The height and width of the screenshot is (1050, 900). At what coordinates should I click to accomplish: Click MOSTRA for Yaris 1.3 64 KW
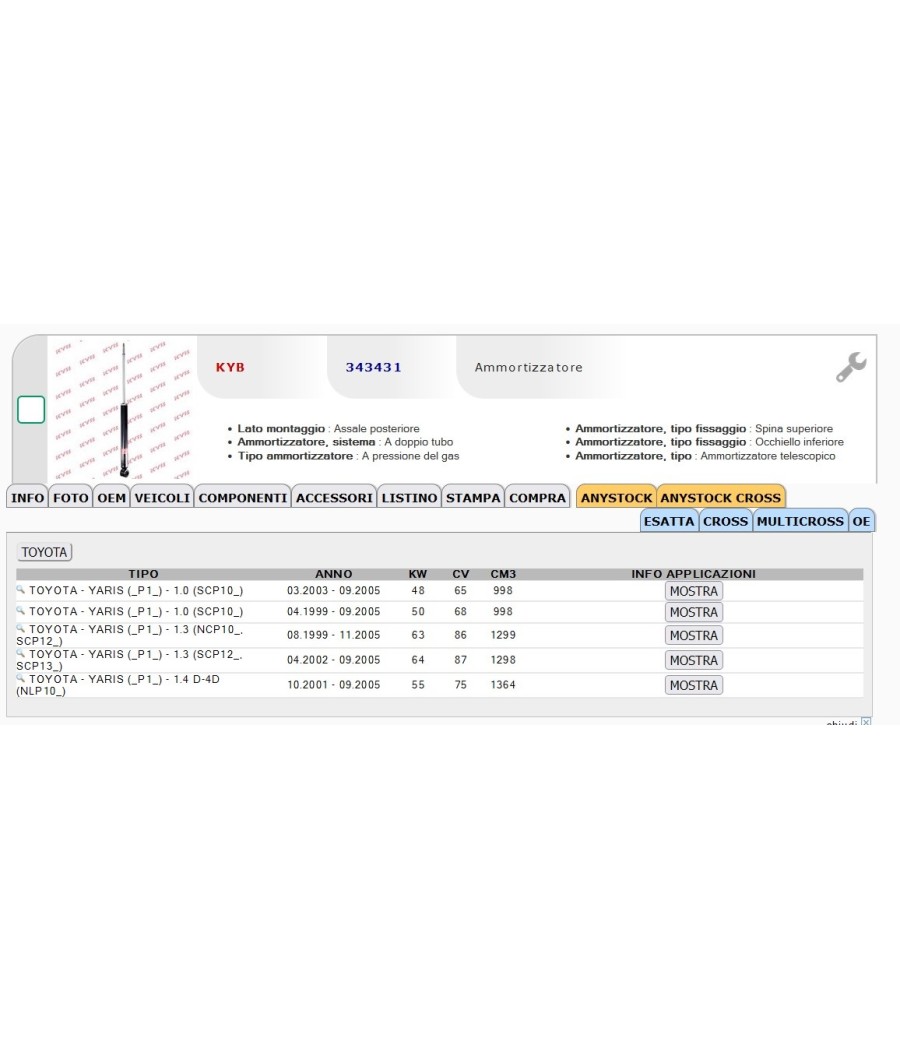[694, 660]
